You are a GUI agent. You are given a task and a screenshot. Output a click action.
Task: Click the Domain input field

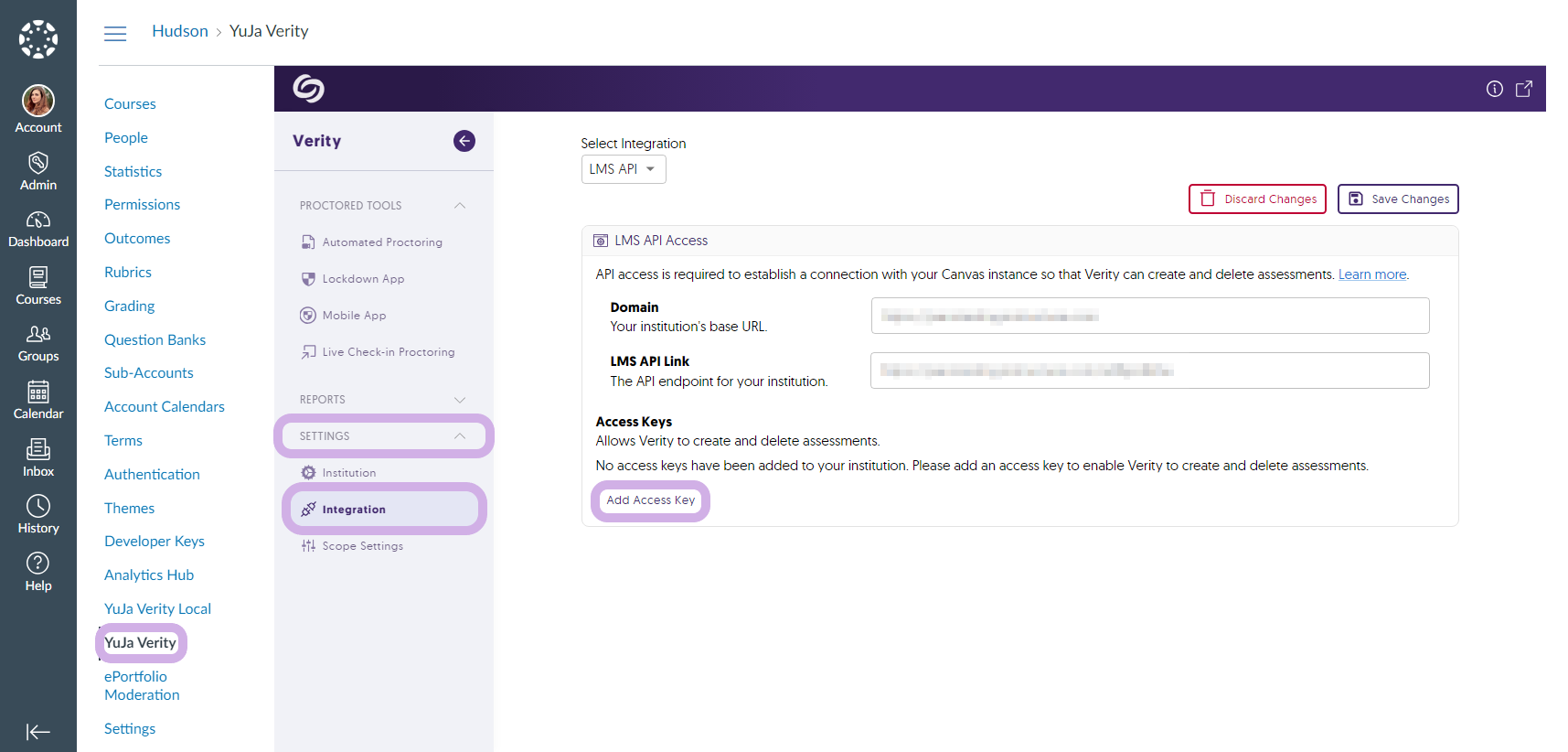1150,316
